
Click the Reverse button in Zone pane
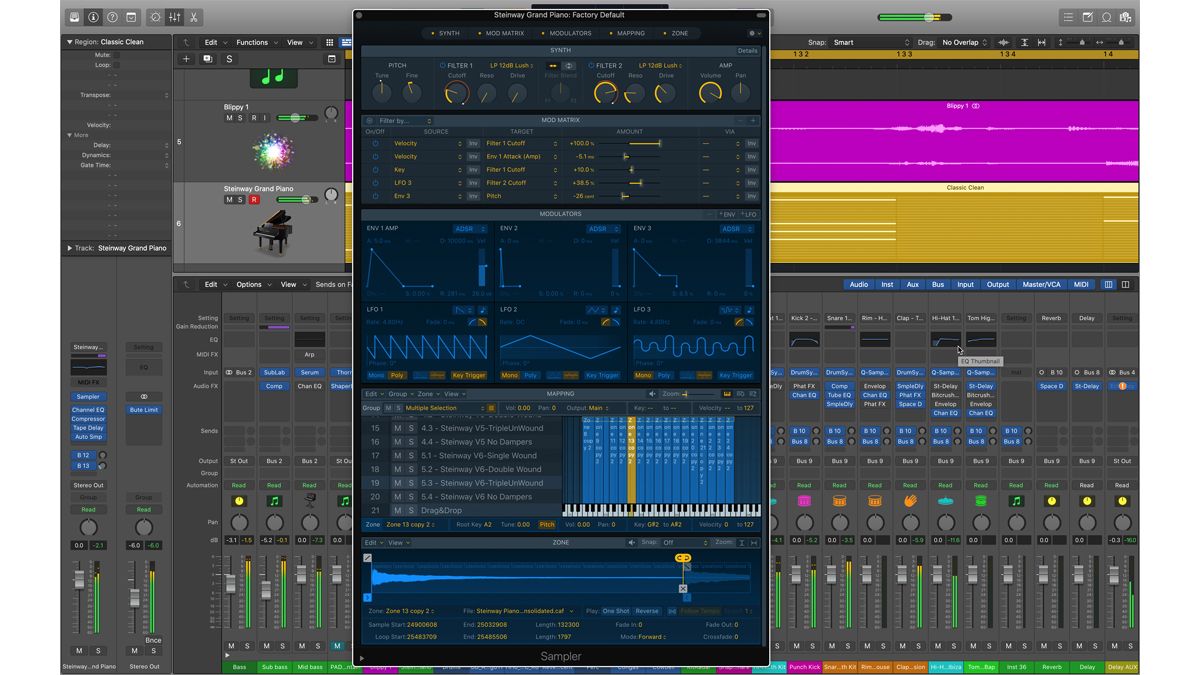point(647,611)
